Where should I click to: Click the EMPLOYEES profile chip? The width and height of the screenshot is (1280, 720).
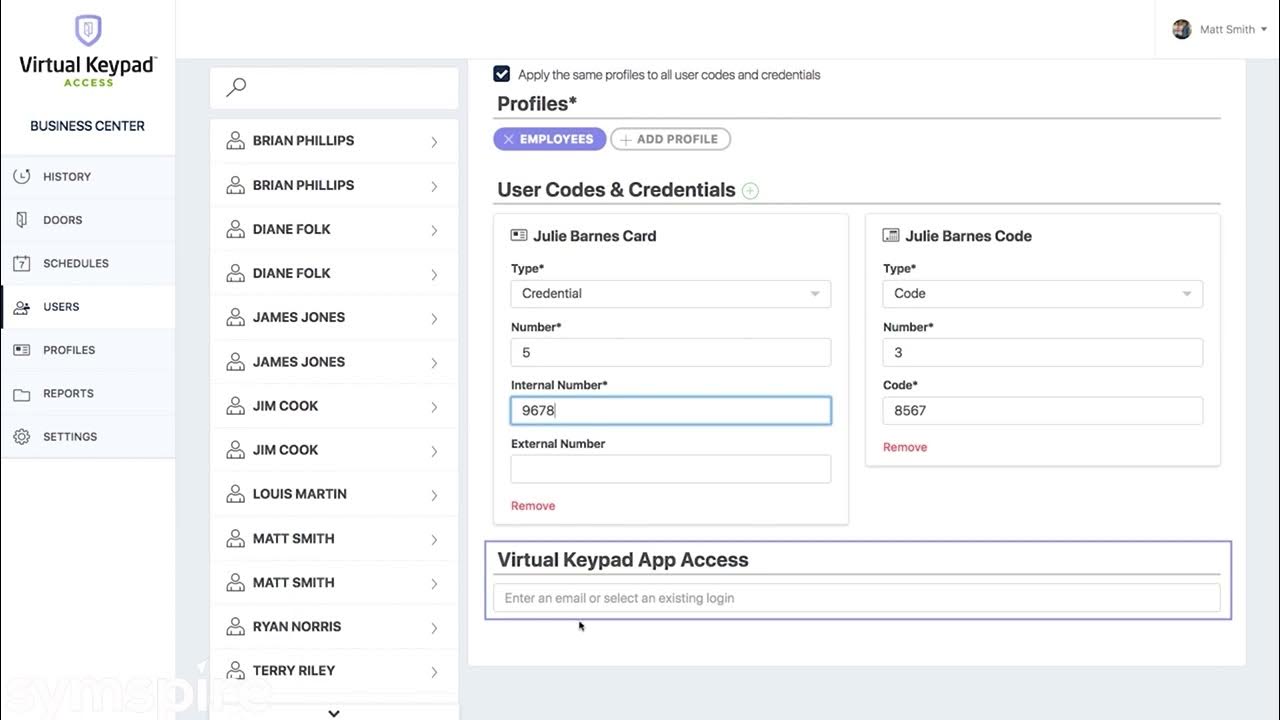coord(550,139)
